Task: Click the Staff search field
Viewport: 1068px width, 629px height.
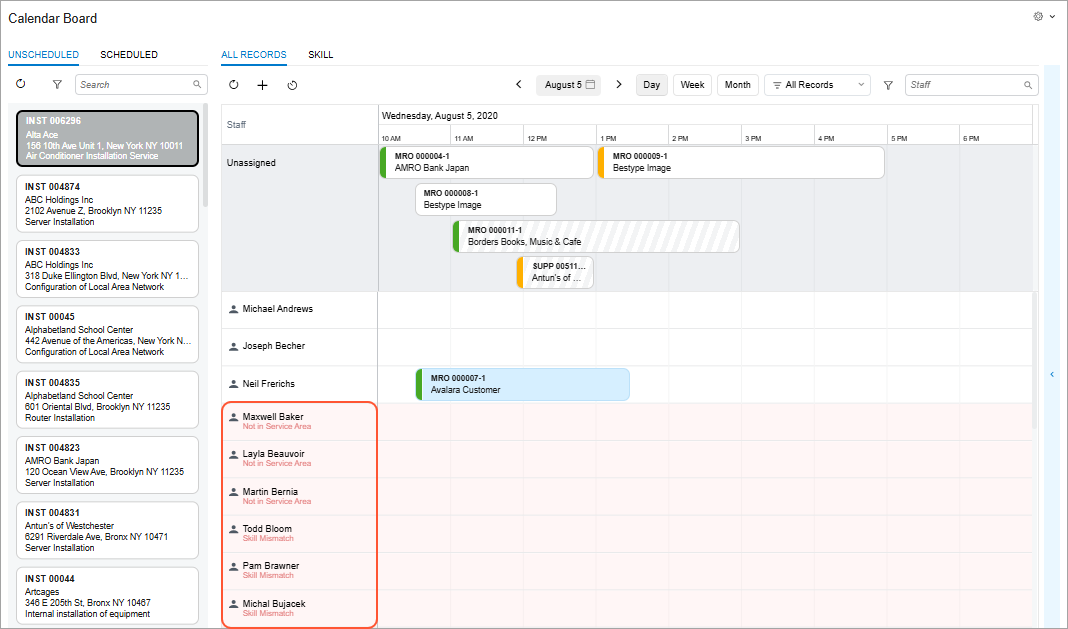Action: pyautogui.click(x=964, y=85)
